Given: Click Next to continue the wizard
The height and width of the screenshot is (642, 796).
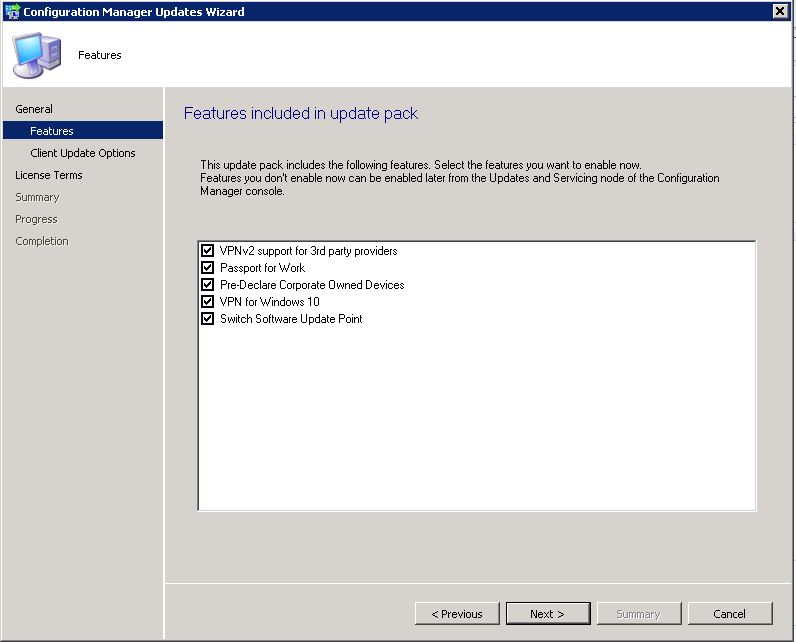Looking at the screenshot, I should [x=548, y=614].
